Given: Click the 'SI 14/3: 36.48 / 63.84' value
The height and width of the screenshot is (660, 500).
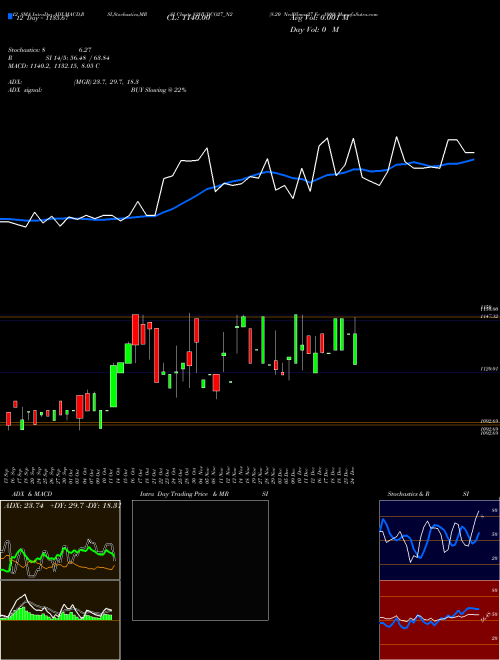Looking at the screenshot, I should pyautogui.click(x=77, y=58).
